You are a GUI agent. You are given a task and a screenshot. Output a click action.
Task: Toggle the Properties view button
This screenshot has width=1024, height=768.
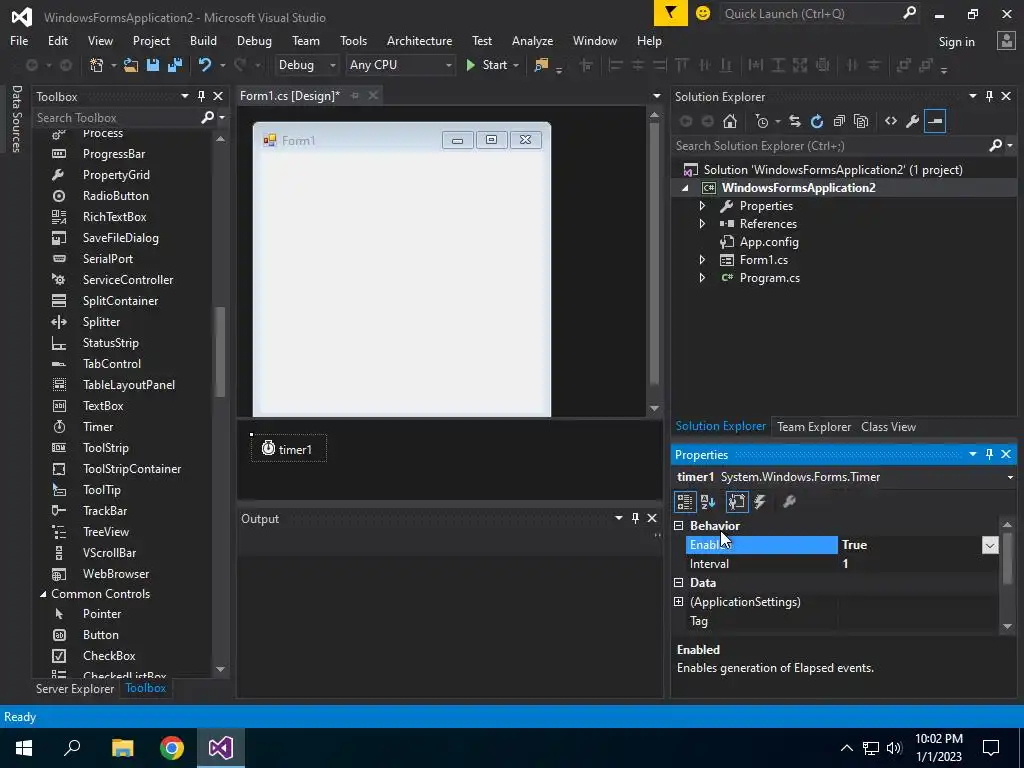coord(737,502)
